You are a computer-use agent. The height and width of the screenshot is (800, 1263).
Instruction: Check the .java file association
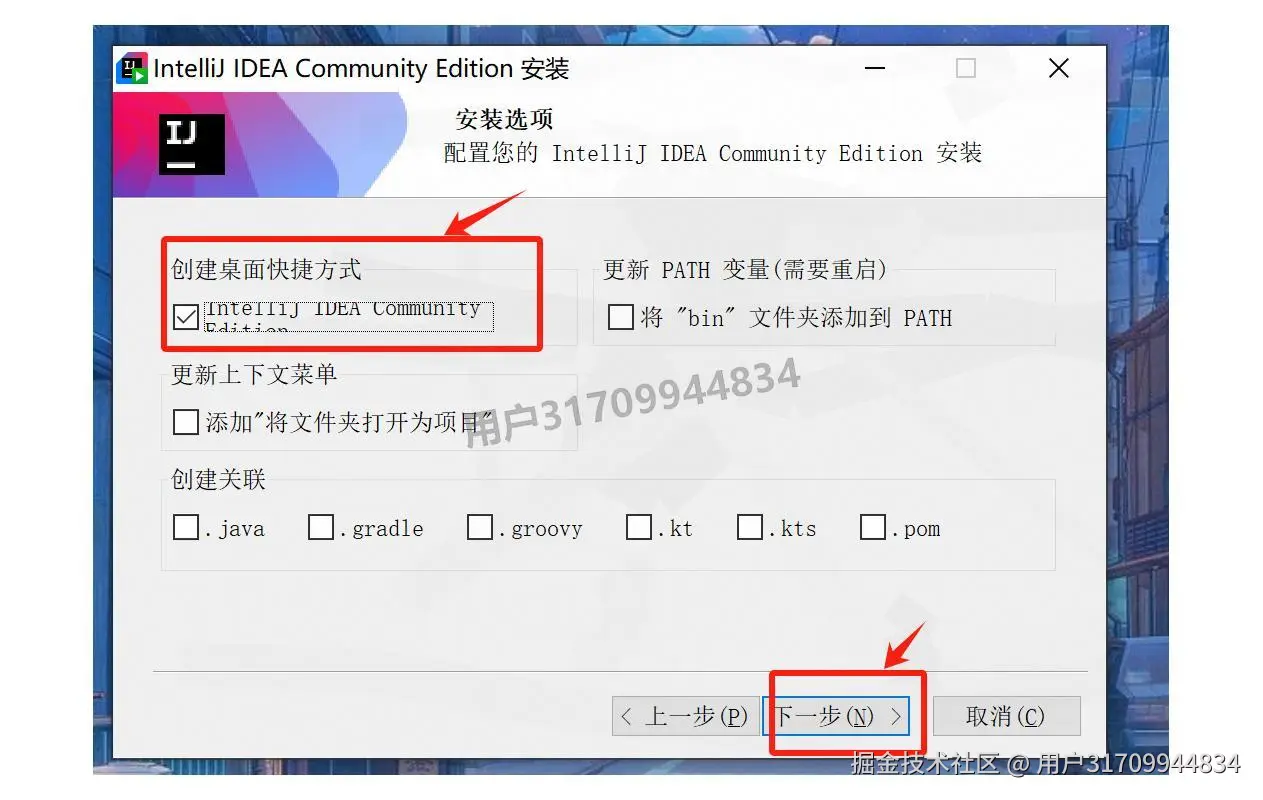[185, 527]
